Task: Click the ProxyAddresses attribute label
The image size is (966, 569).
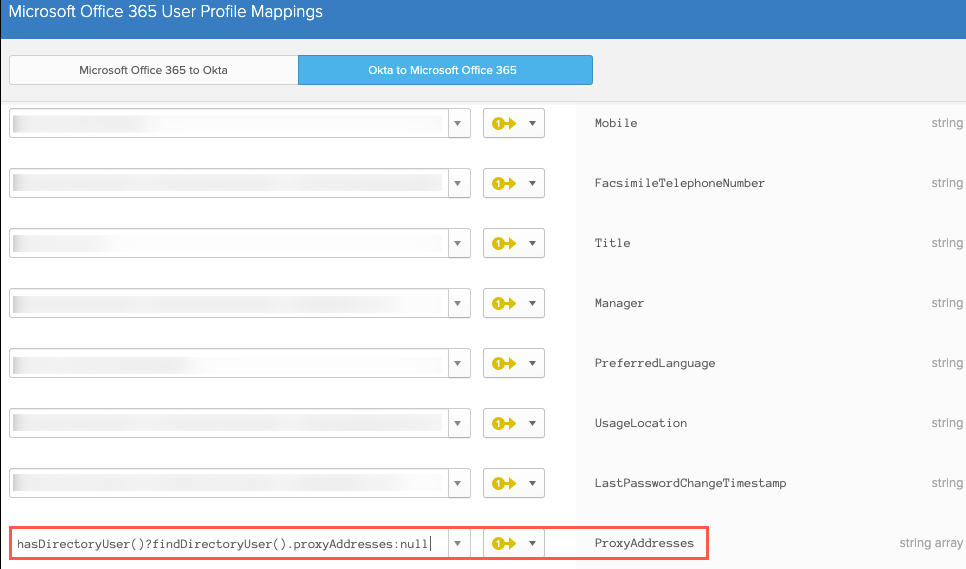Action: coord(644,544)
